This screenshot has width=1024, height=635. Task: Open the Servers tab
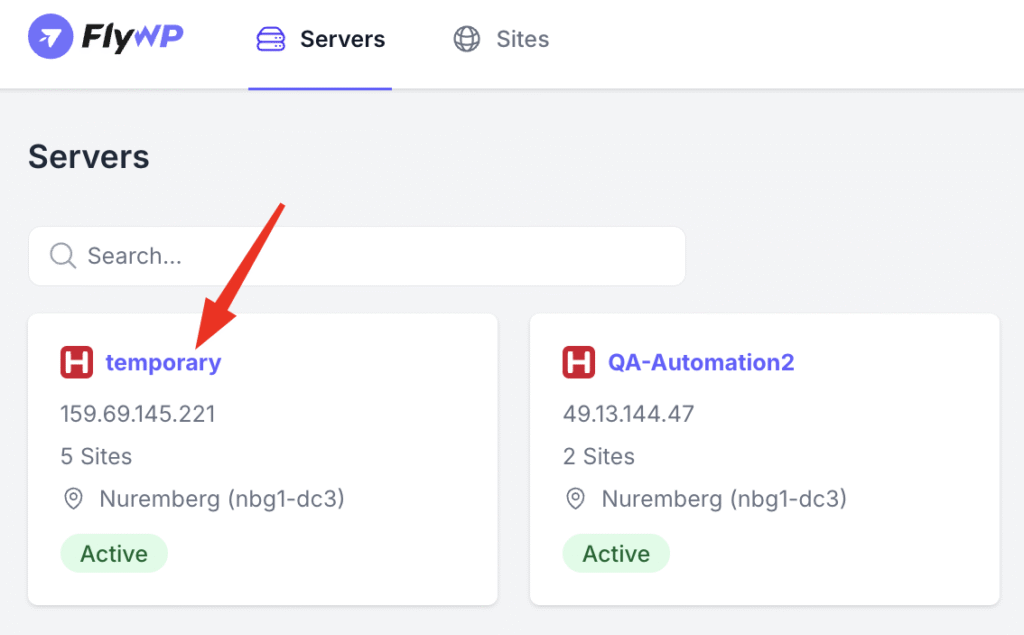tap(320, 39)
